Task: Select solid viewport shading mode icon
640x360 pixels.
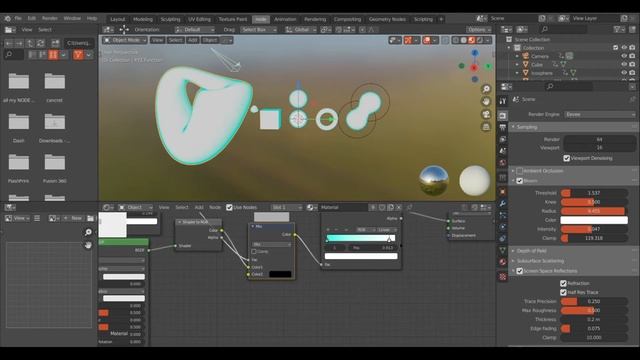Action: tap(464, 40)
